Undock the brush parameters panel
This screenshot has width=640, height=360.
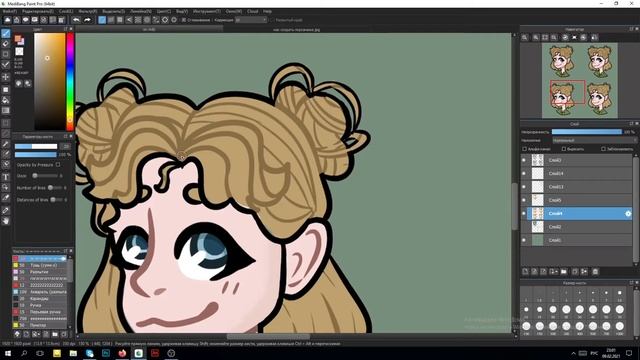click(65, 136)
